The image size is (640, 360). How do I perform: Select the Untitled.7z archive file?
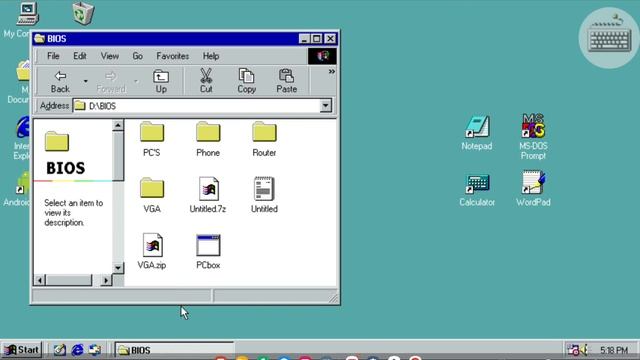(208, 195)
